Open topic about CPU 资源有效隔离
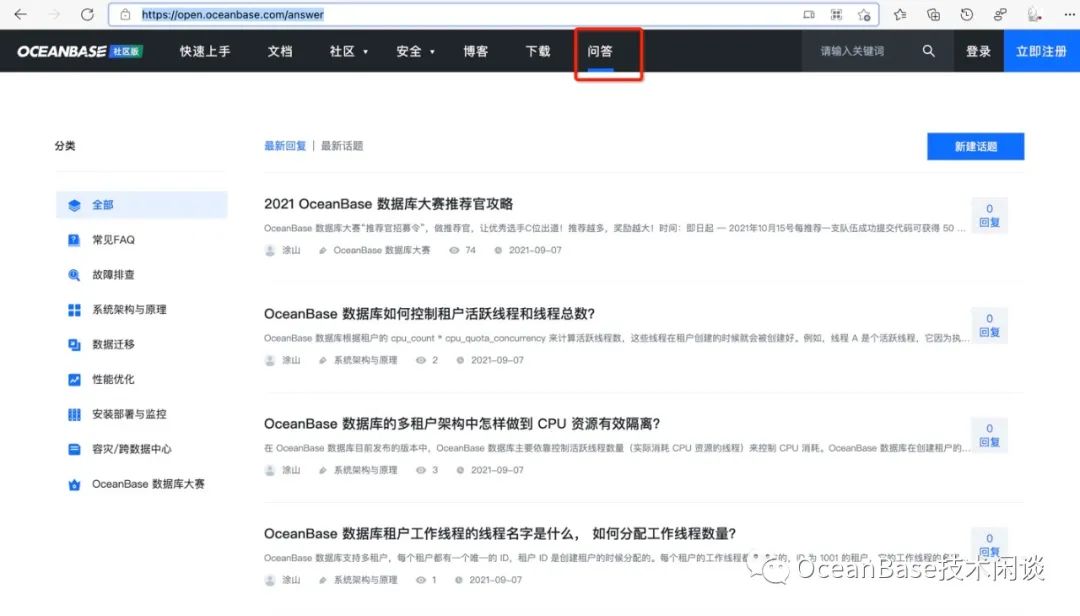 tap(462, 424)
